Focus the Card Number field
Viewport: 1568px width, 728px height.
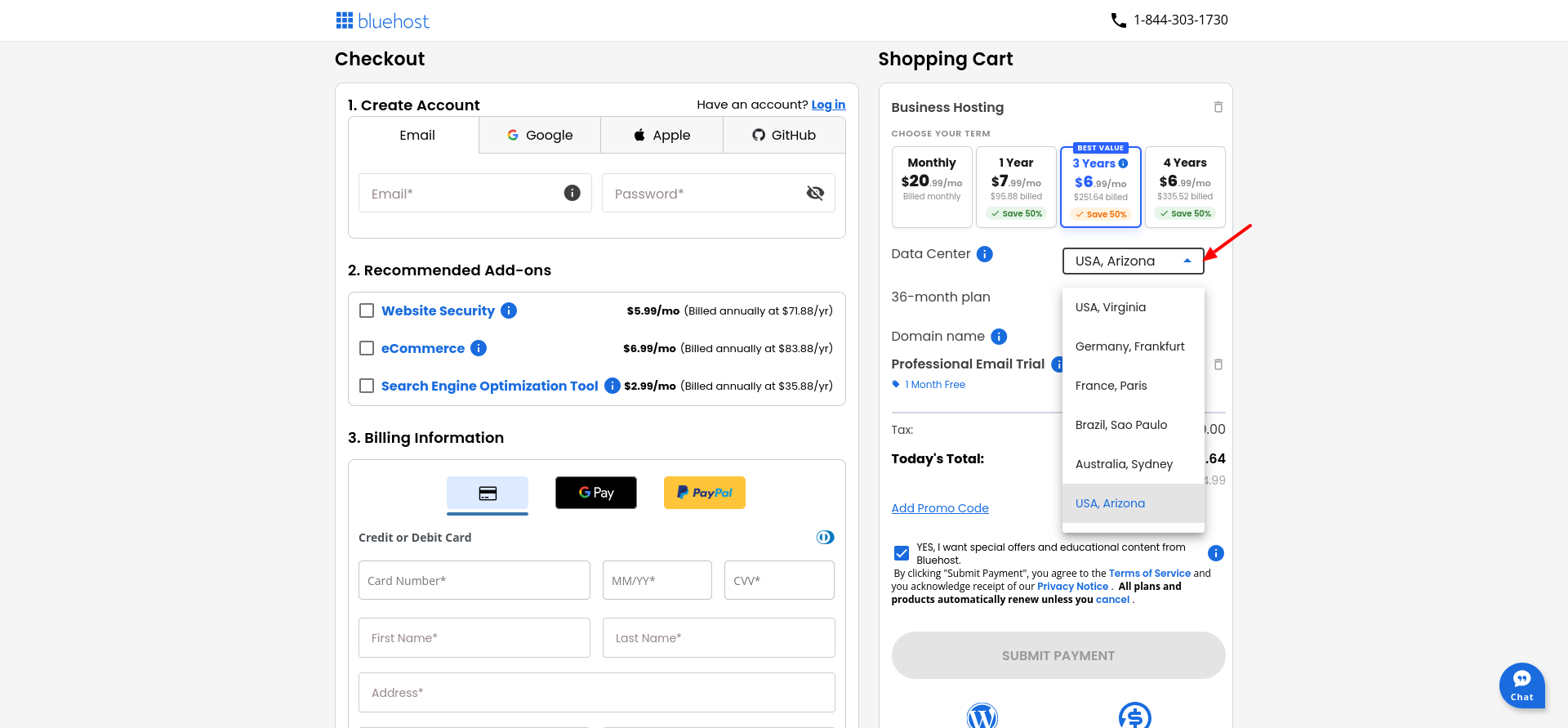tap(474, 580)
